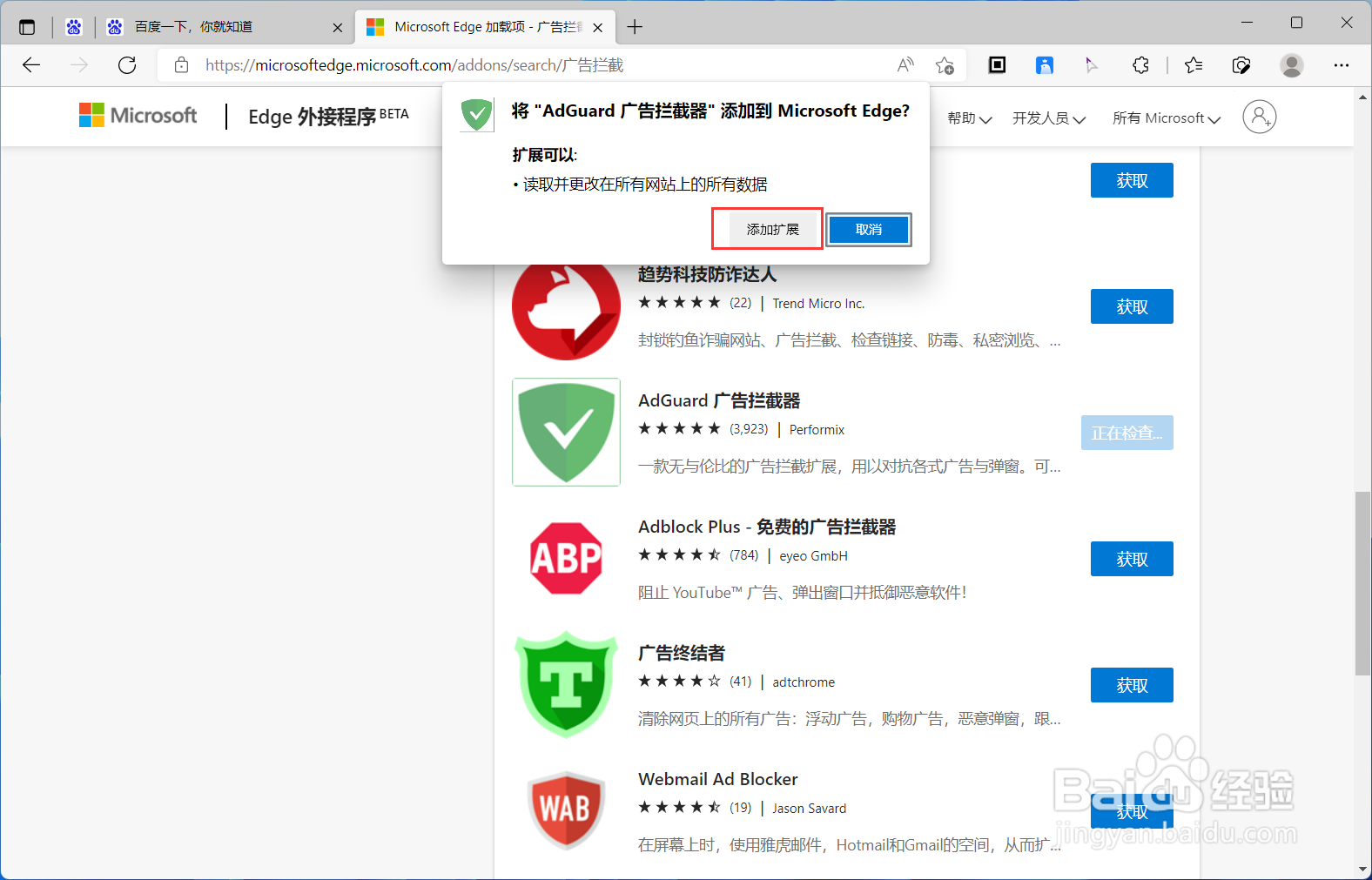1372x880 pixels.
Task: Open Adblock Plus ABP icon
Action: click(x=566, y=558)
